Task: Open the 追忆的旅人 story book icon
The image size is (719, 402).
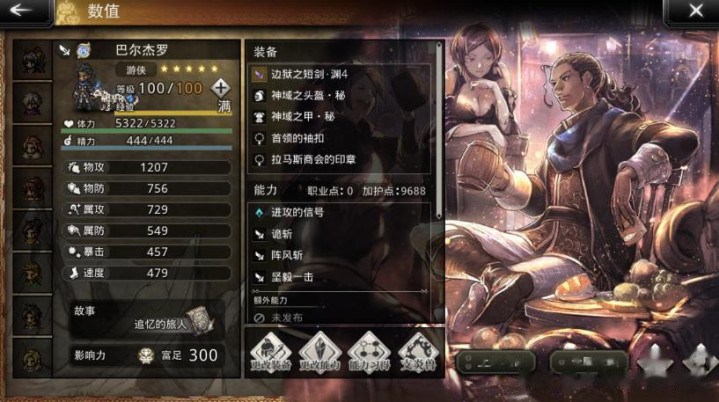Action: click(200, 321)
